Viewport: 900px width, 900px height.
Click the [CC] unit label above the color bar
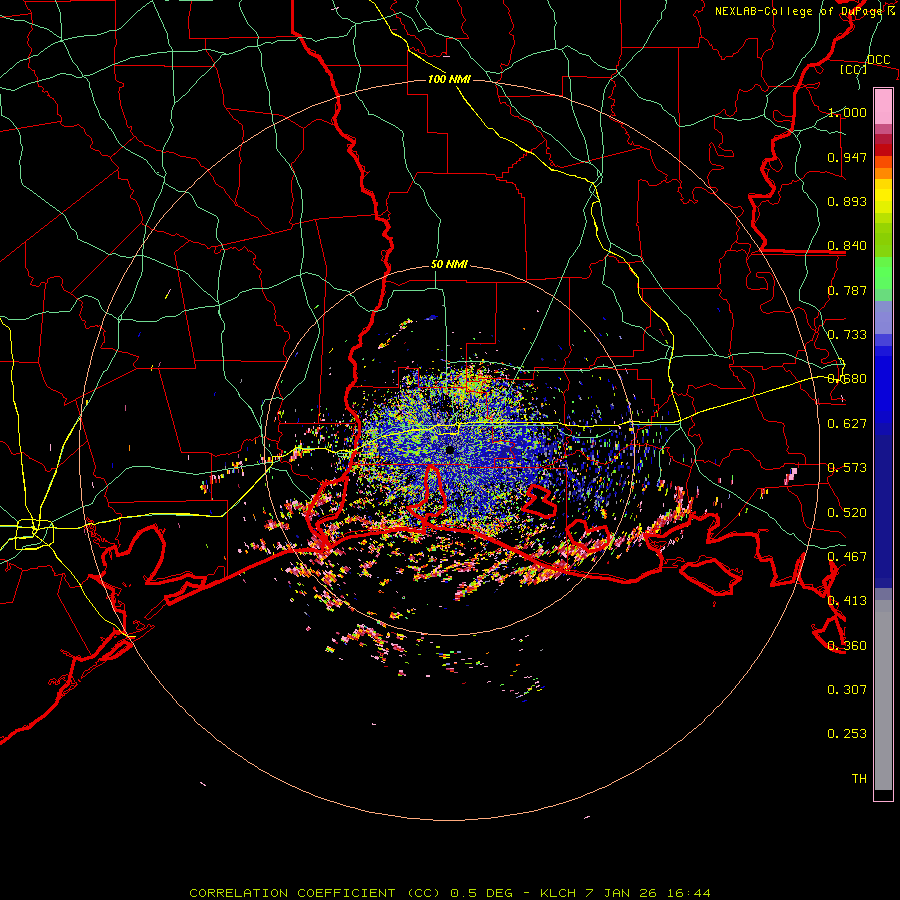(853, 69)
